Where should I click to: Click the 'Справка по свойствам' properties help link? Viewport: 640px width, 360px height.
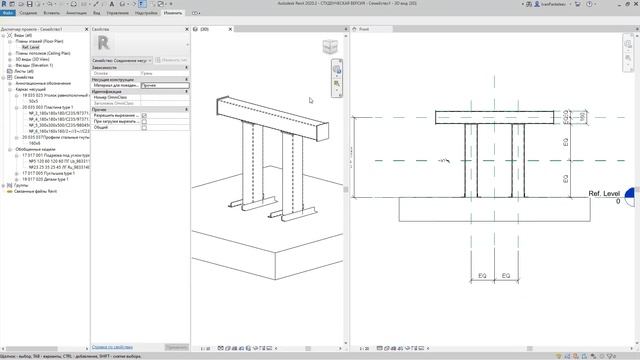coord(112,347)
